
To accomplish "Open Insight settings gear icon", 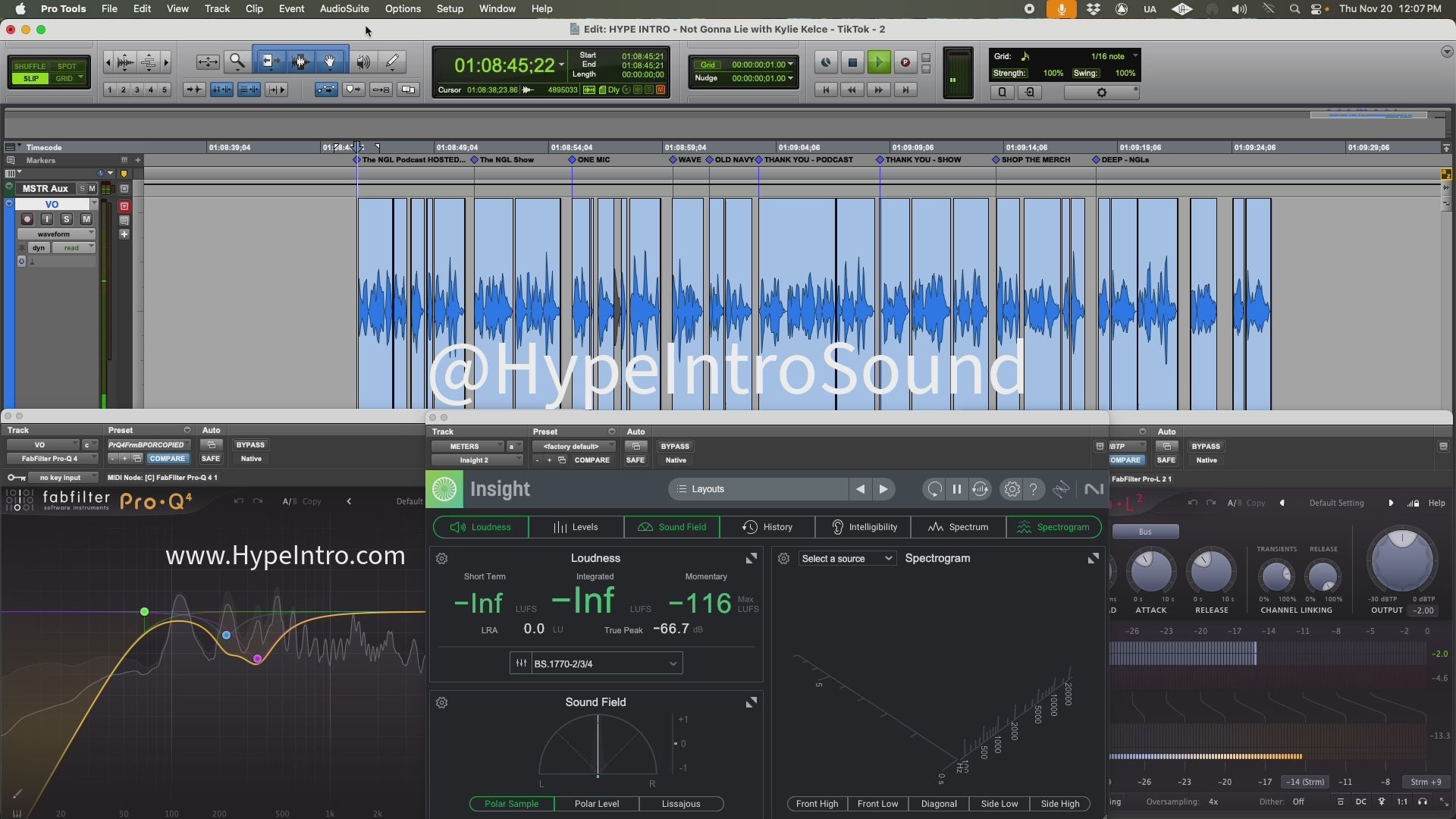I will (x=1012, y=489).
